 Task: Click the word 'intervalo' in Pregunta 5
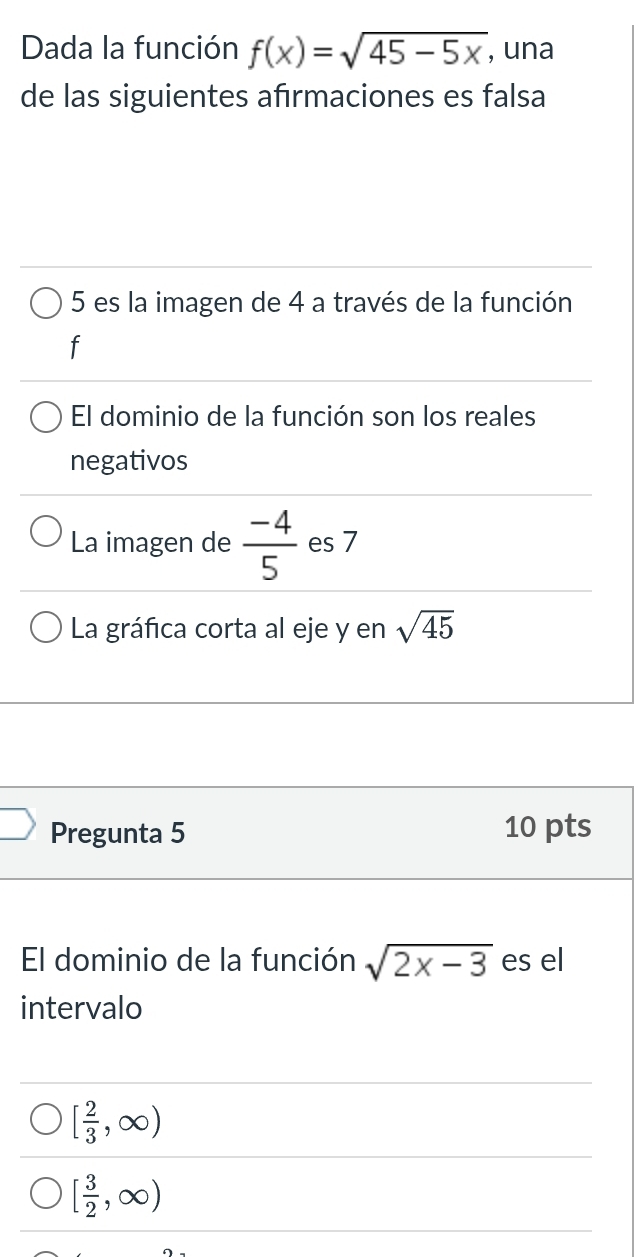[x=81, y=1008]
